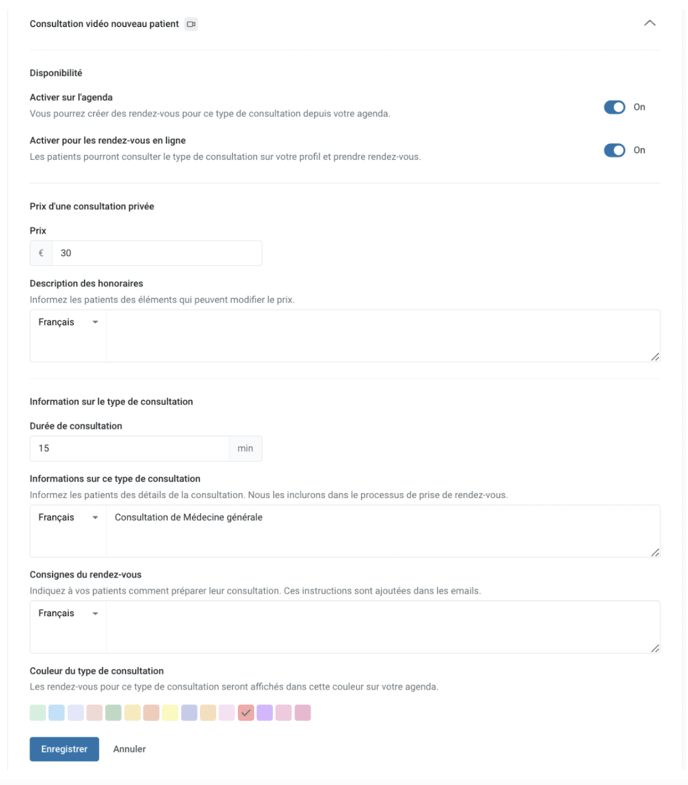The image size is (688, 785).
Task: Select the light blue color swatch
Action: [x=57, y=712]
